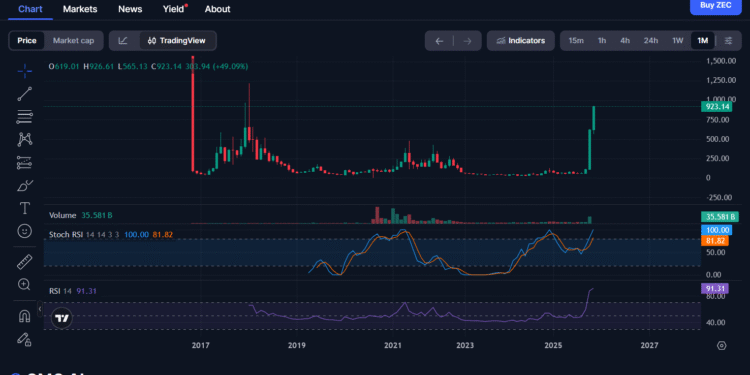Open chart settings gear at bottom right
The height and width of the screenshot is (375, 750).
coord(722,345)
